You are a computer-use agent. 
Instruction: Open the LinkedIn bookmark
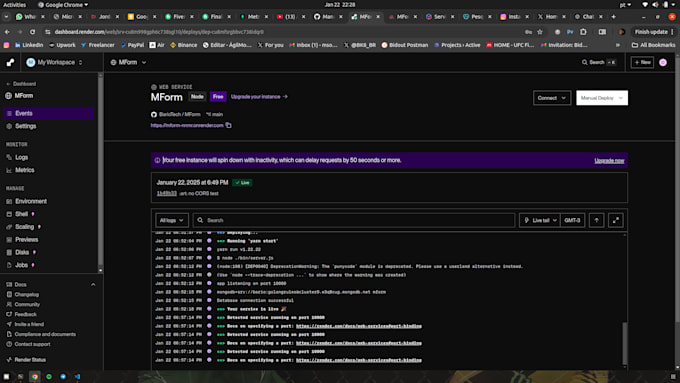29,45
